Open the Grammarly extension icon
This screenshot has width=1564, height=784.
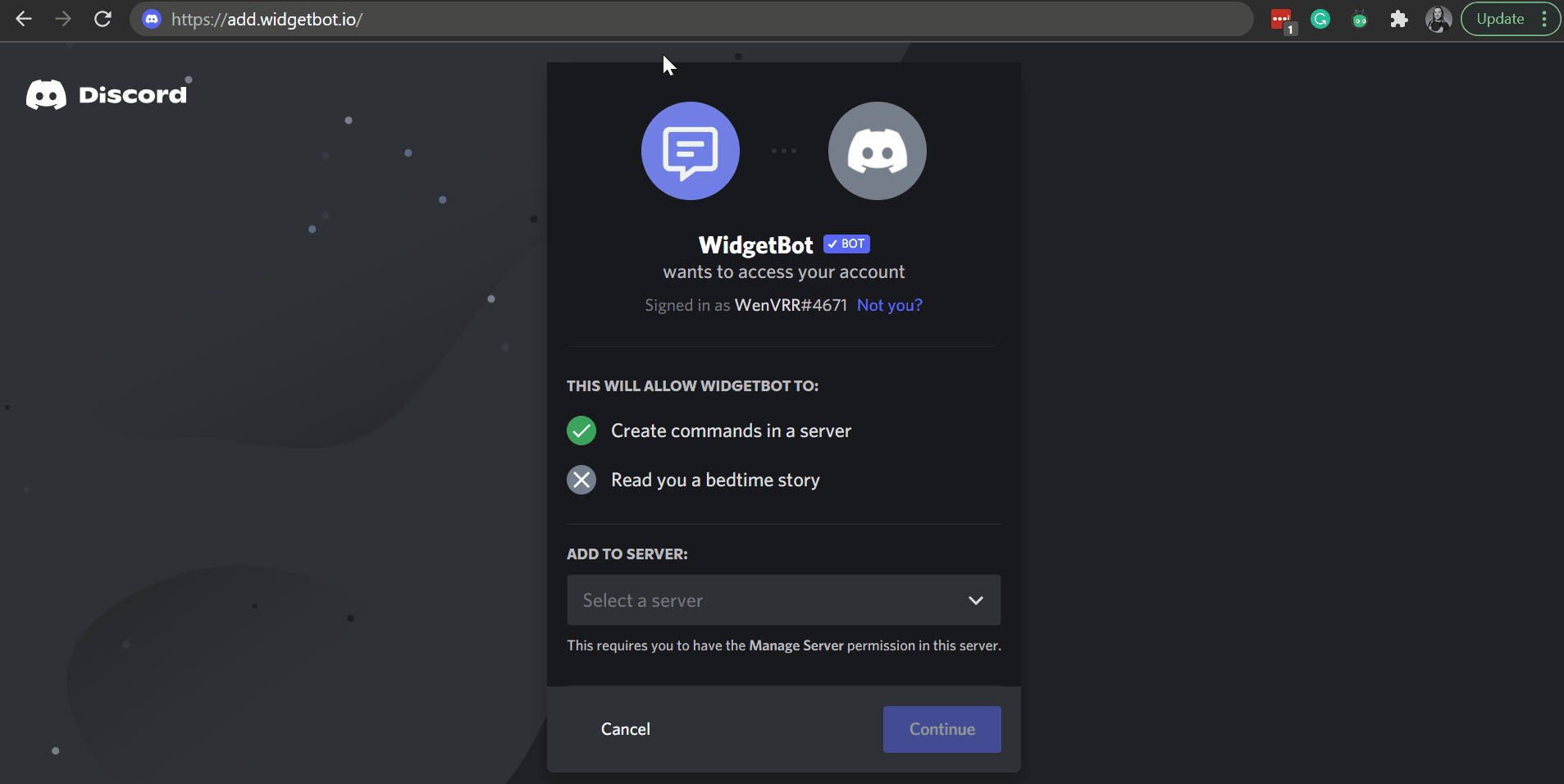(1320, 19)
